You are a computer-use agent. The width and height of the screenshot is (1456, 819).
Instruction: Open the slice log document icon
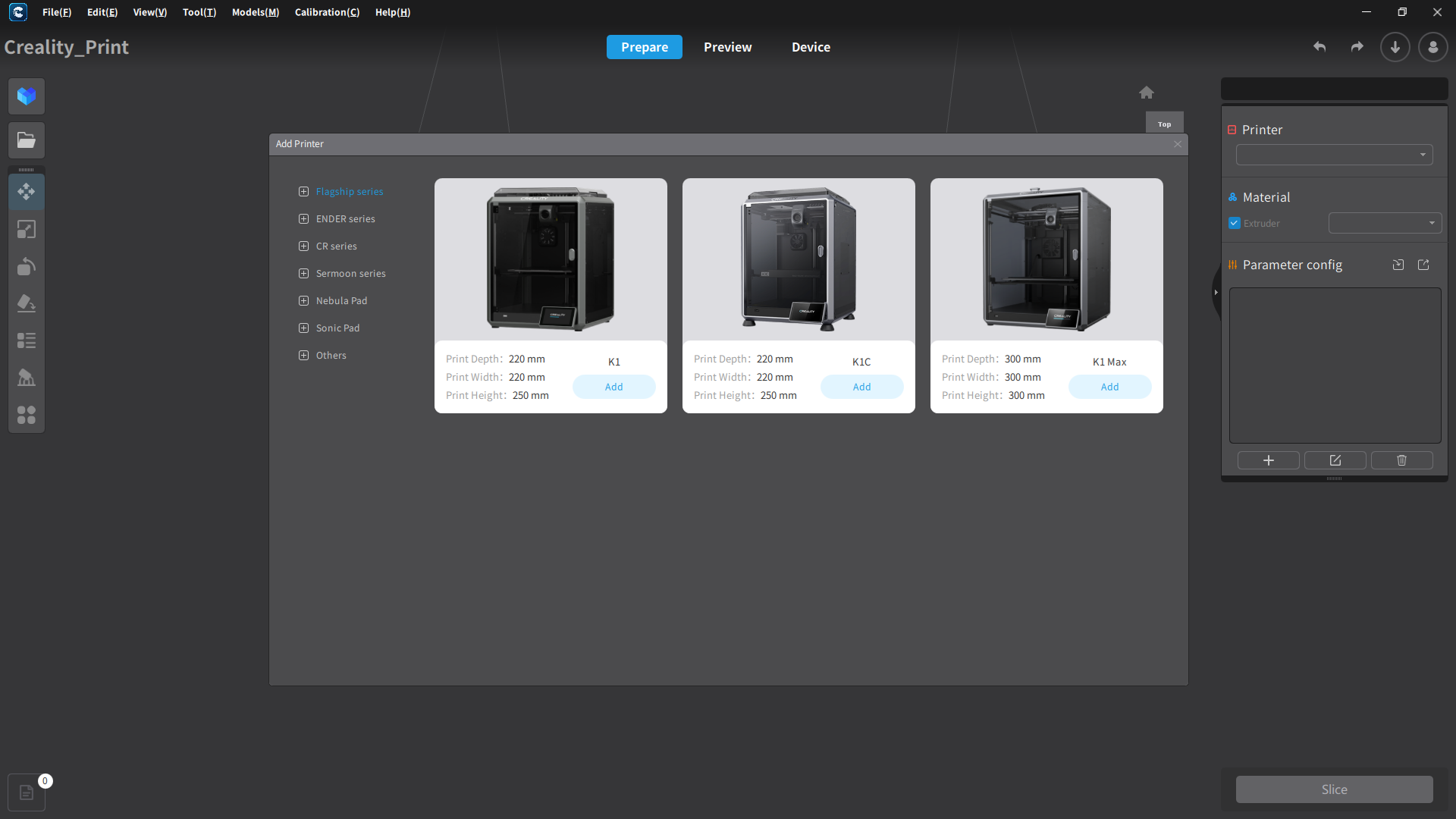coord(27,792)
